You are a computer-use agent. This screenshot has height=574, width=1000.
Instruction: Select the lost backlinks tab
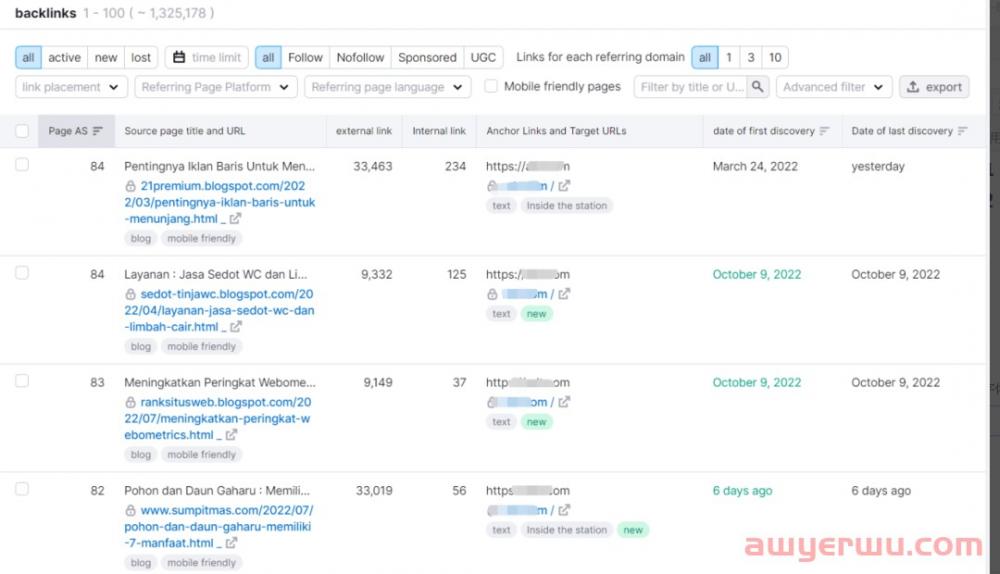141,57
